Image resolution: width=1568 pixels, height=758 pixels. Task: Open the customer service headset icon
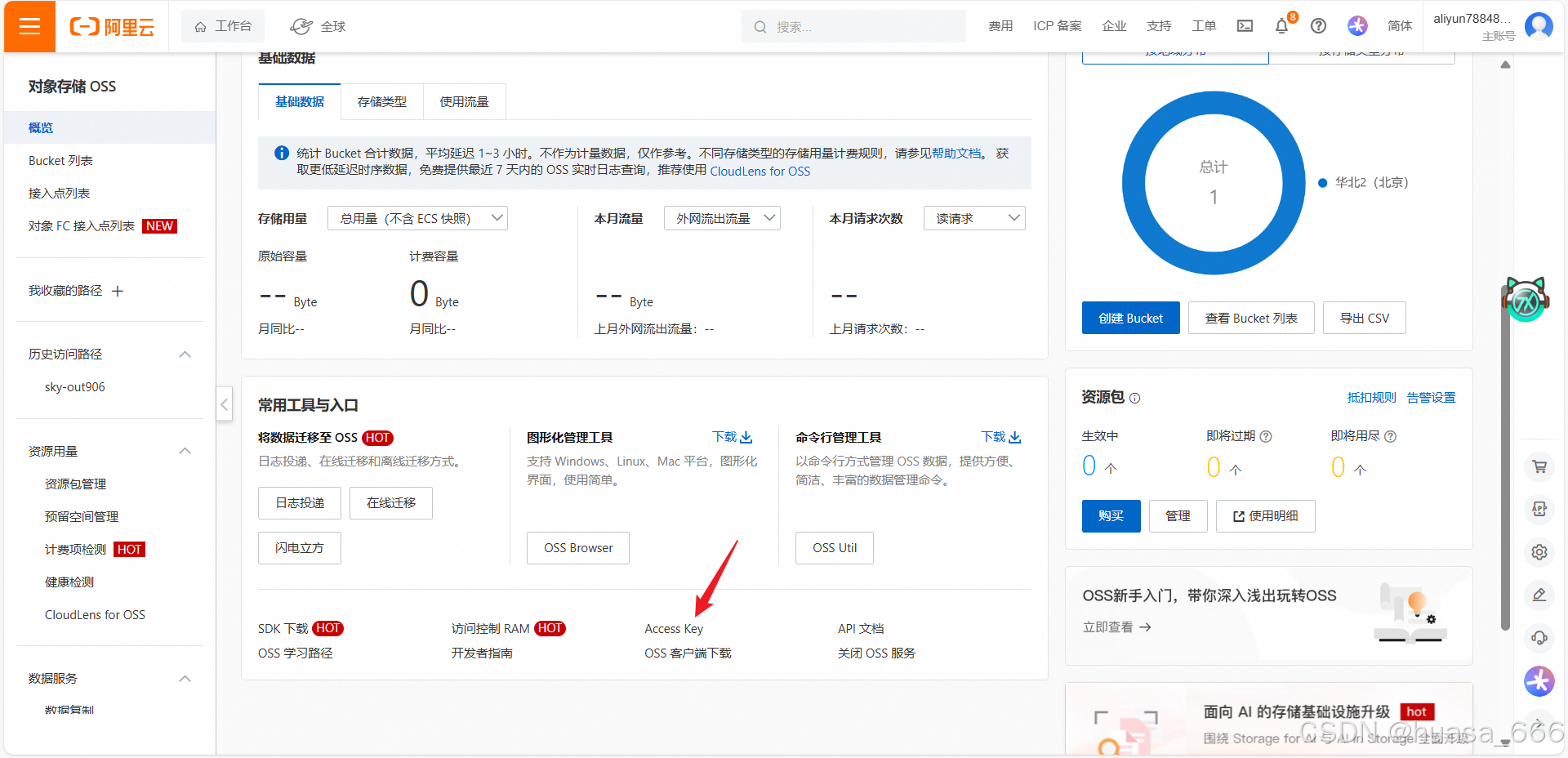tap(1539, 637)
